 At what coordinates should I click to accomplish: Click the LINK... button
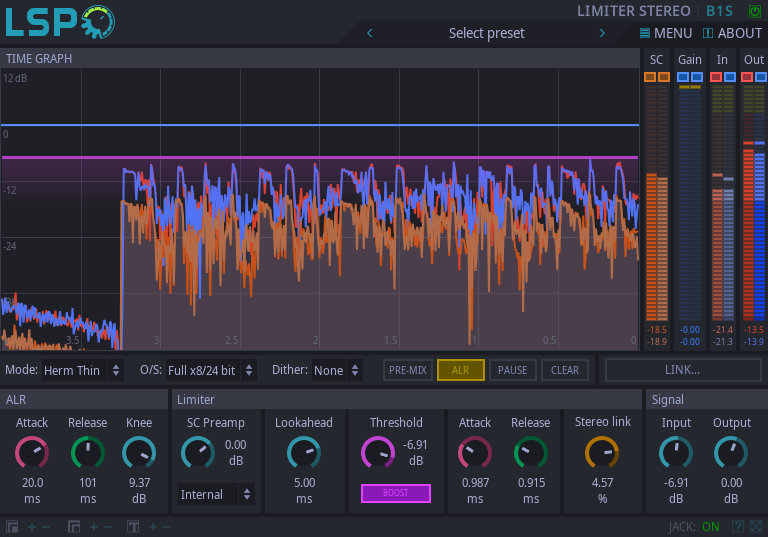click(681, 370)
